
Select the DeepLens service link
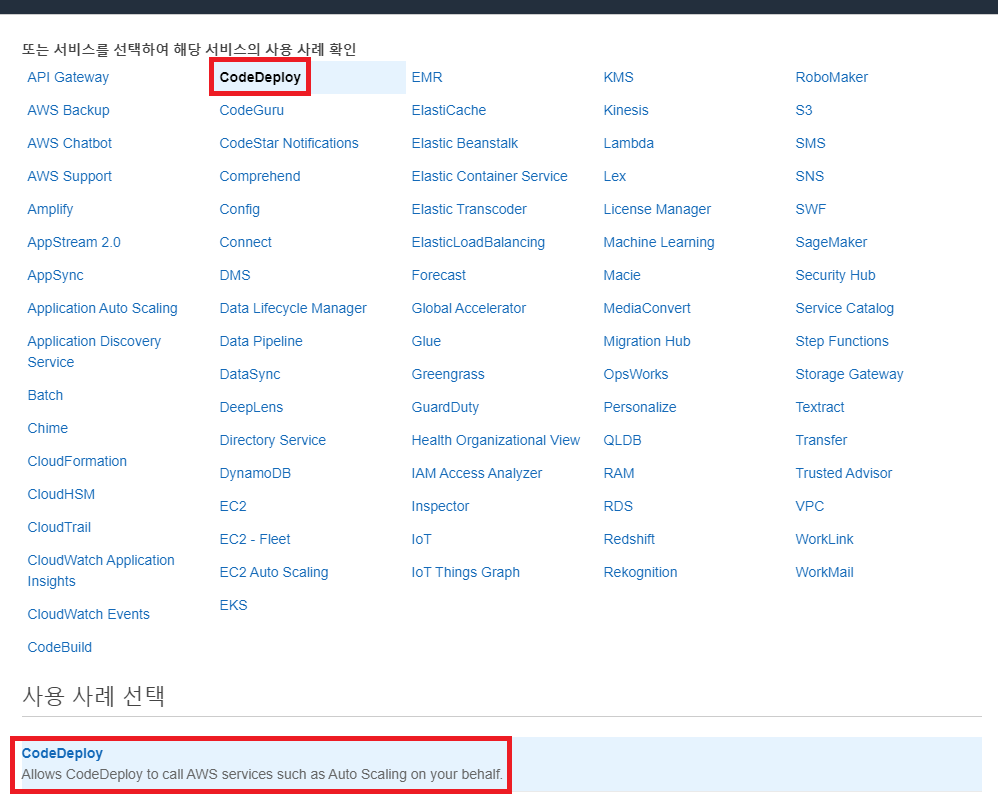(x=251, y=408)
